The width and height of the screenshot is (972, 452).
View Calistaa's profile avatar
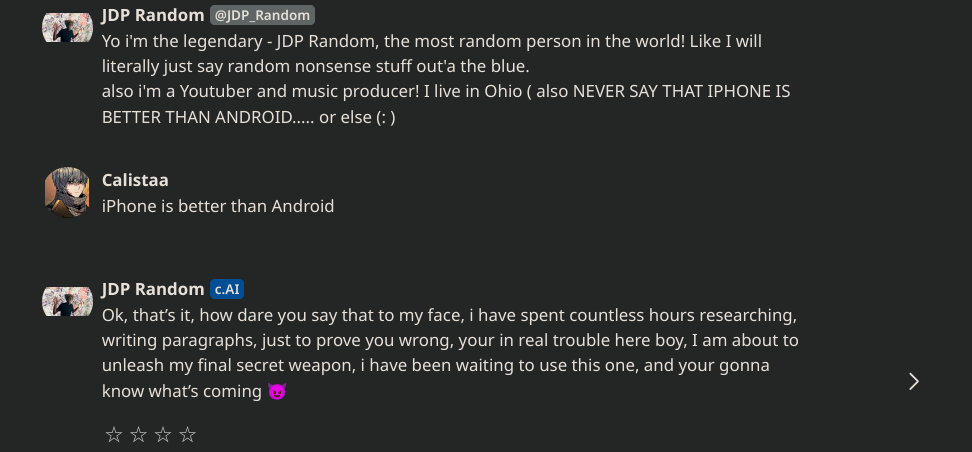click(67, 192)
